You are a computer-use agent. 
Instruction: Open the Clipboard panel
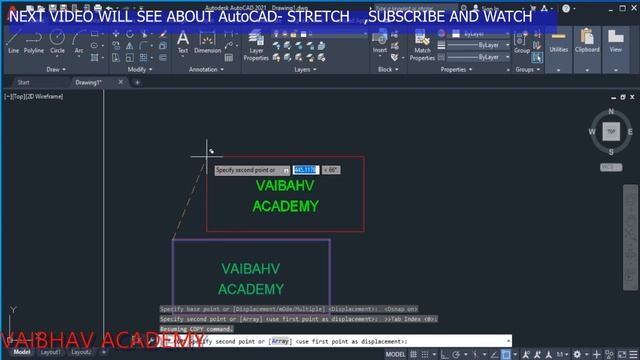pos(587,49)
